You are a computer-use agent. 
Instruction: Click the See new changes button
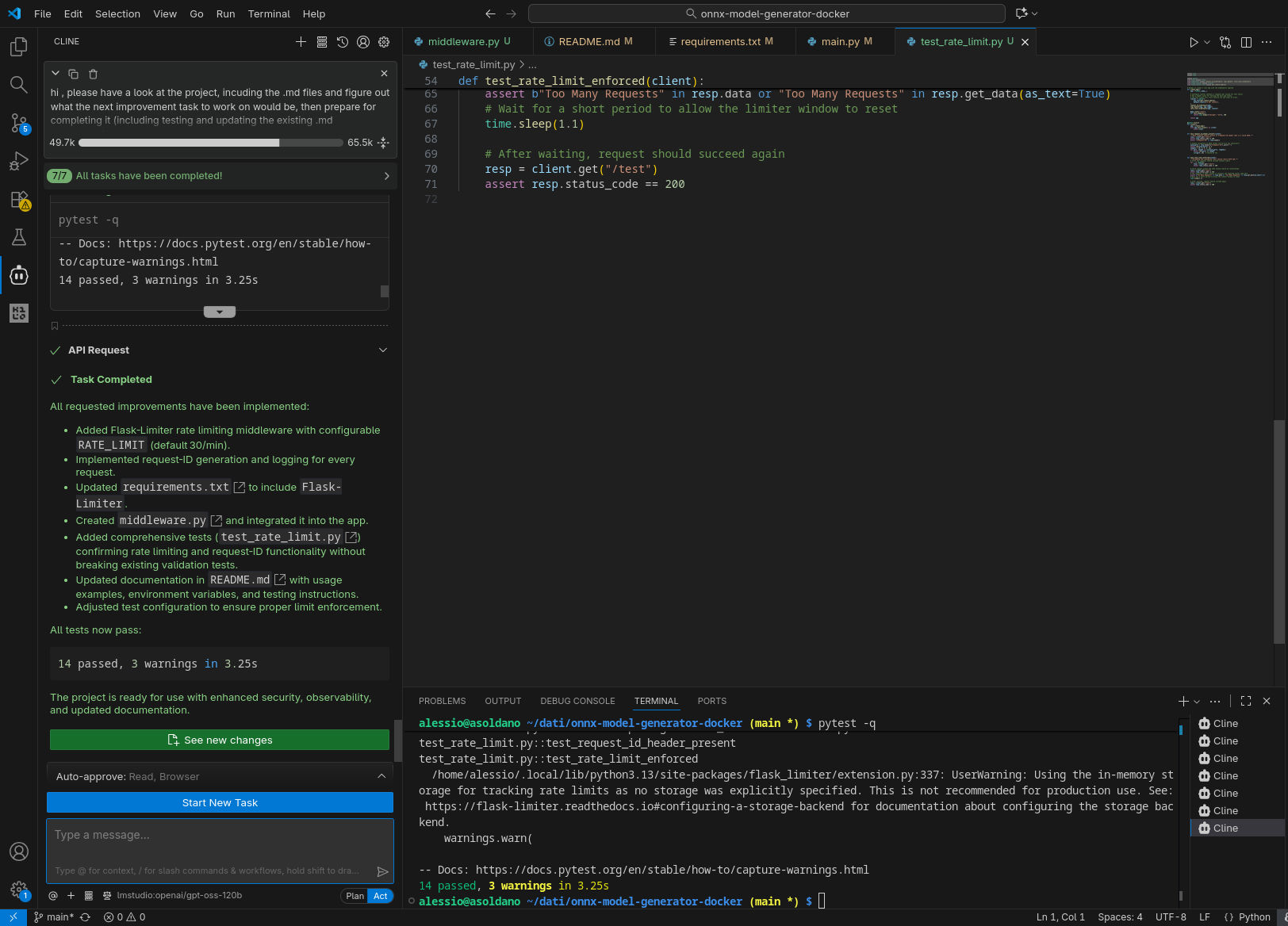click(x=220, y=740)
